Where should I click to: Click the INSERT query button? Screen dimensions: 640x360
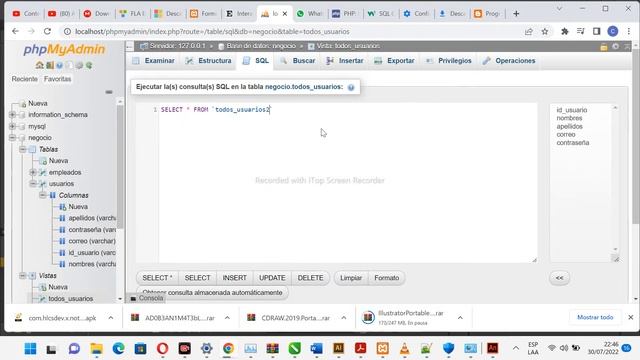click(x=235, y=278)
